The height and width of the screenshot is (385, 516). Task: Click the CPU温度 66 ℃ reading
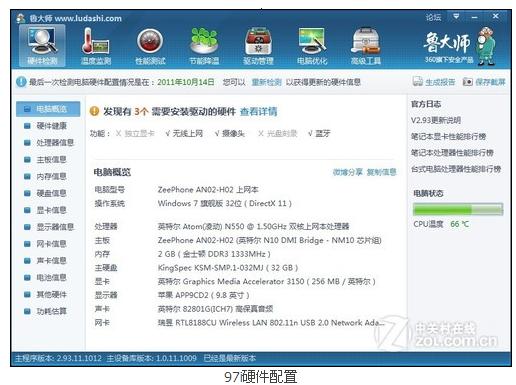point(441,224)
